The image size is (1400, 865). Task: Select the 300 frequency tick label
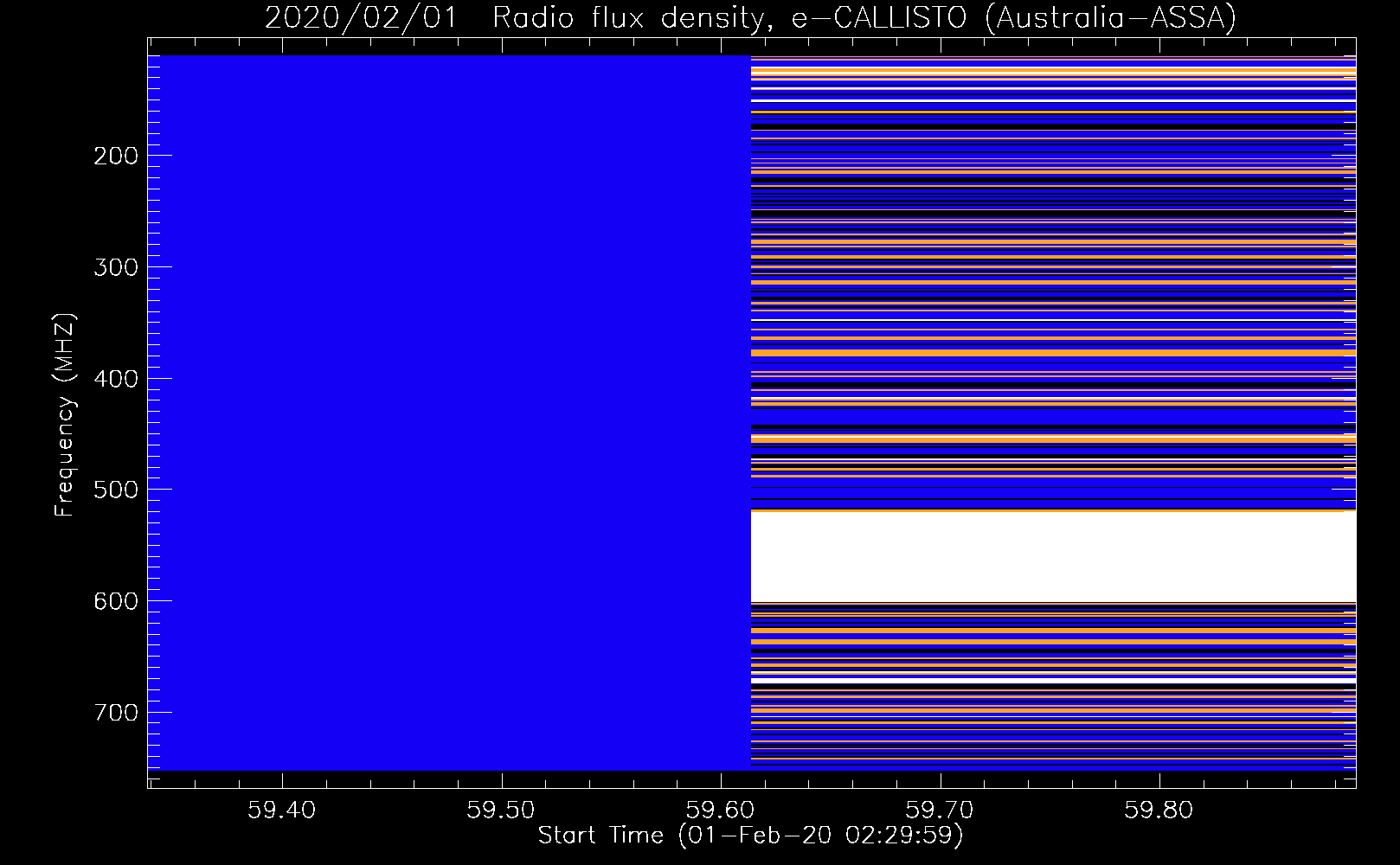pos(115,267)
